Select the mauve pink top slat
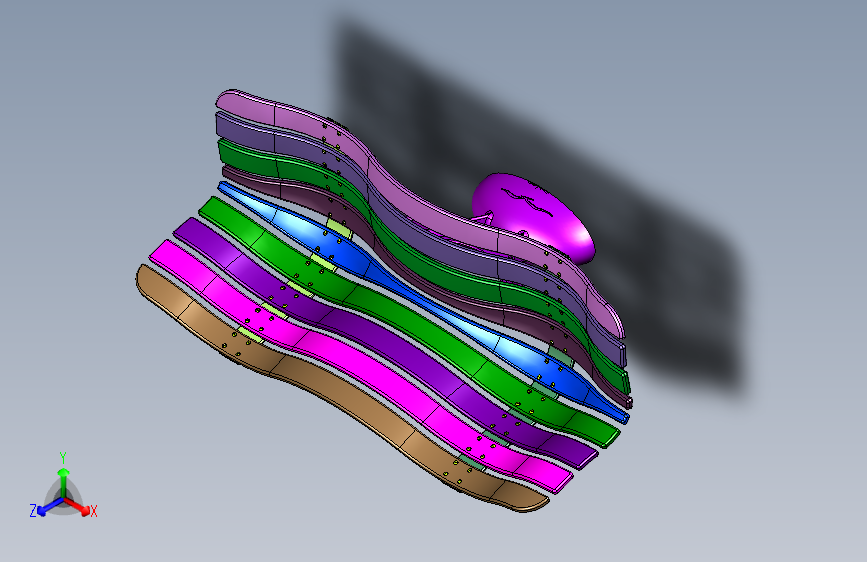This screenshot has height=562, width=867. pyautogui.click(x=420, y=205)
